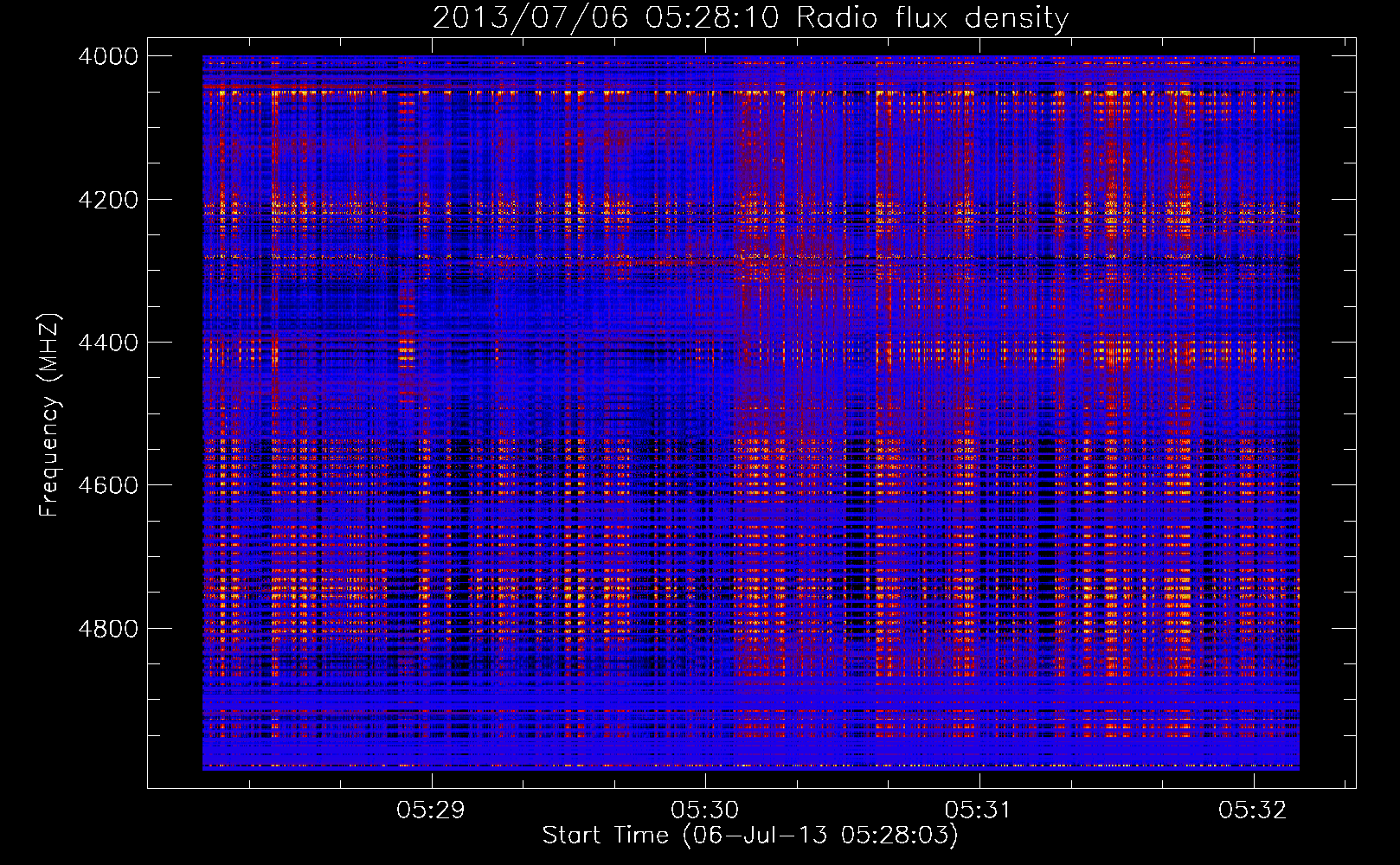This screenshot has width=1400, height=865.
Task: Click the 4200 frequency tick label
Action: (x=108, y=200)
